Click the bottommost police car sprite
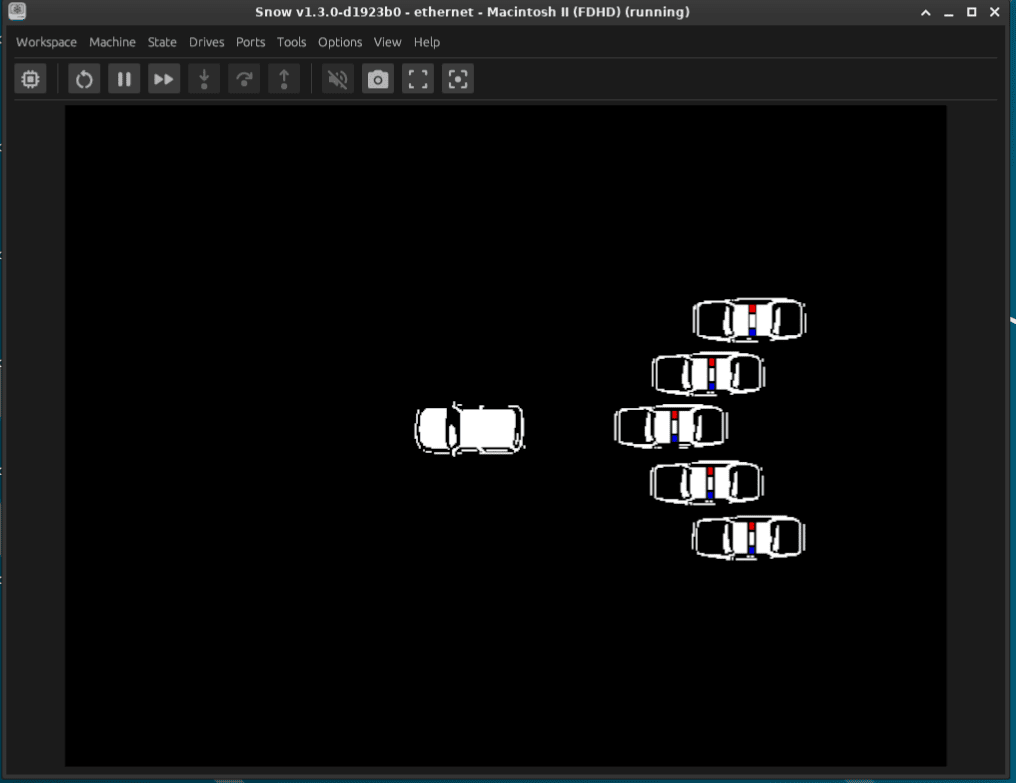This screenshot has height=783, width=1016. [x=748, y=537]
